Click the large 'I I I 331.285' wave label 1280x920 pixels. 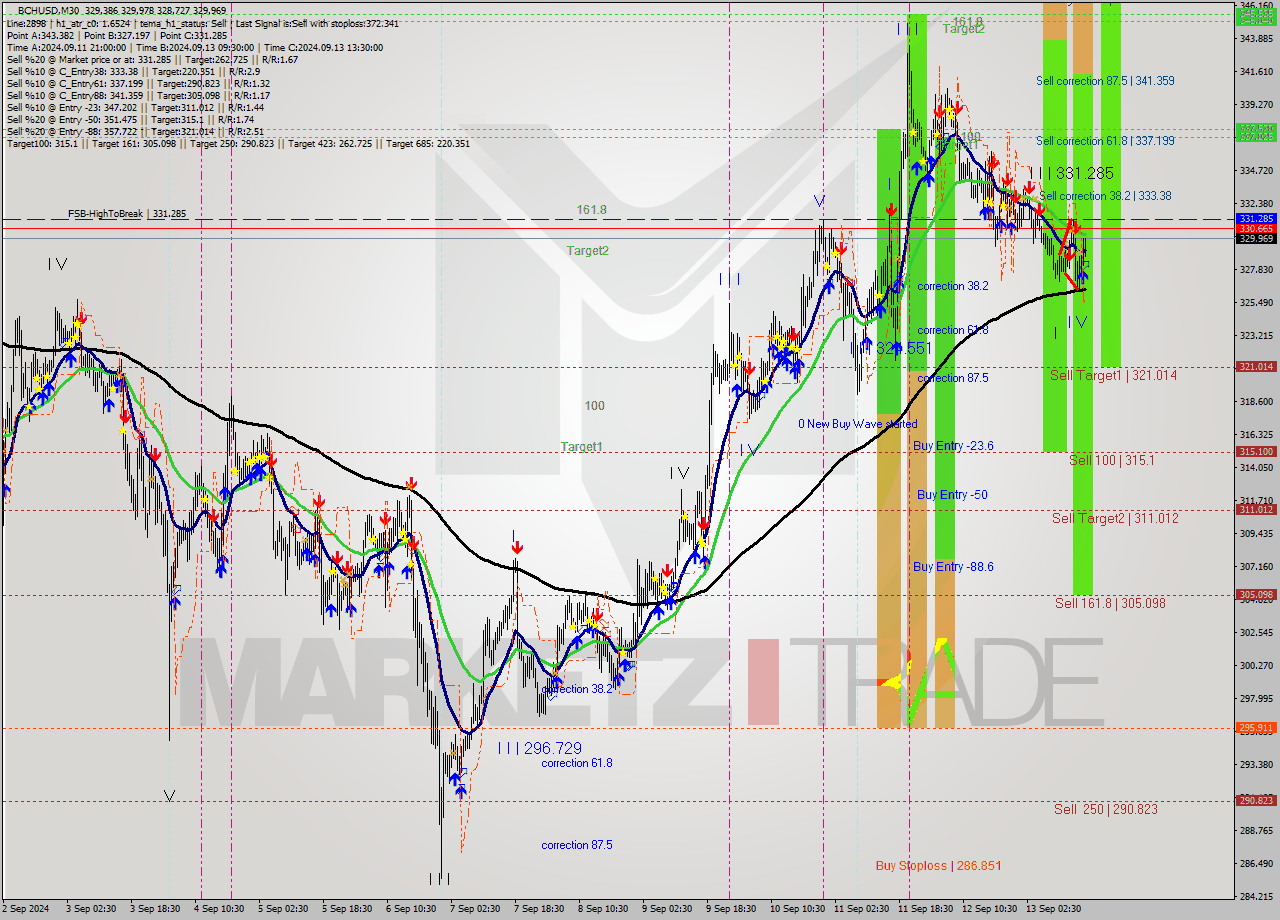(x=1071, y=173)
